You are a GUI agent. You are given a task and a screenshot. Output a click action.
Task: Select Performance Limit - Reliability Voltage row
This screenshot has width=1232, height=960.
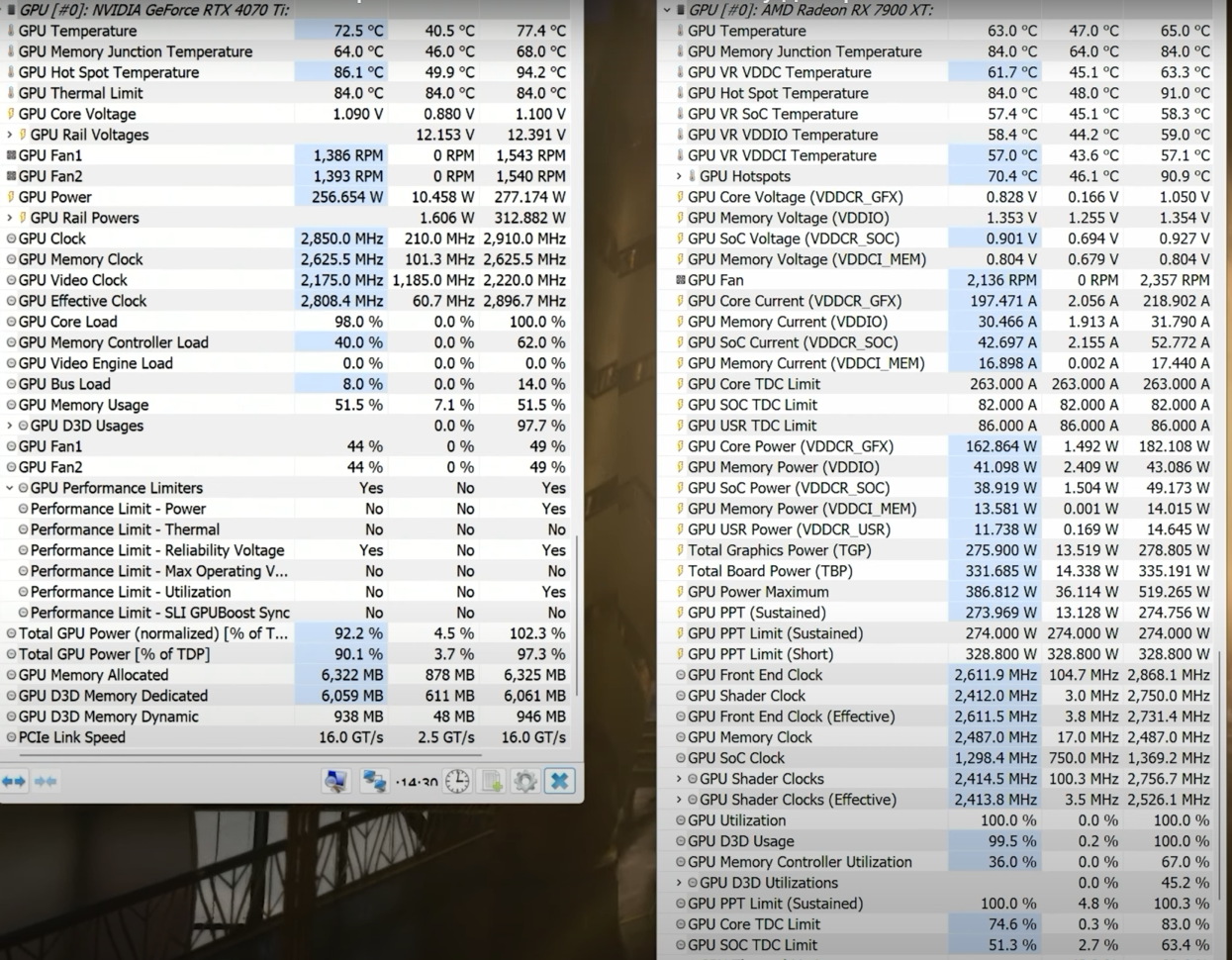click(x=287, y=550)
